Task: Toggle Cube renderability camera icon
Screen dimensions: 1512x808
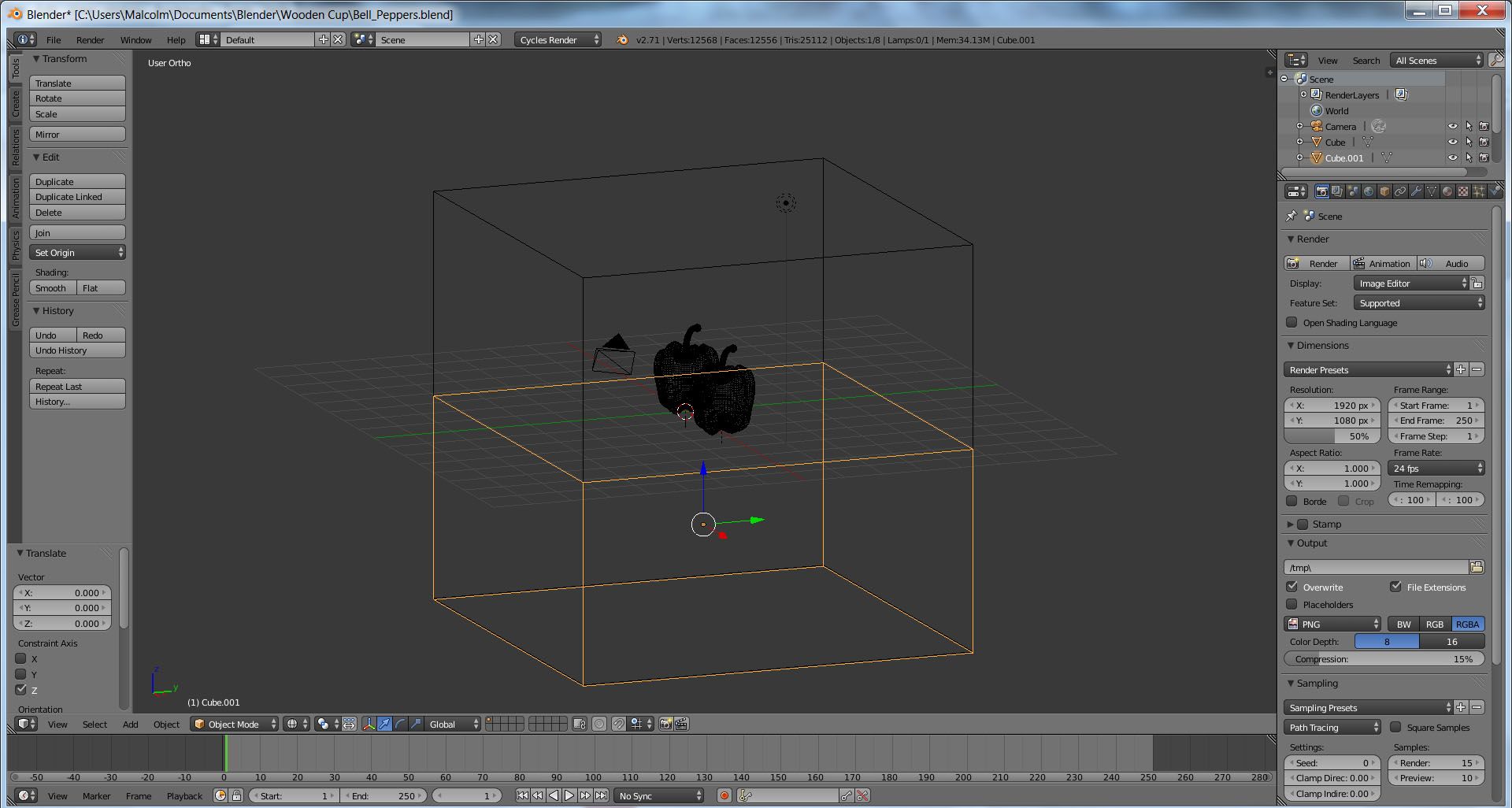Action: pos(1484,142)
